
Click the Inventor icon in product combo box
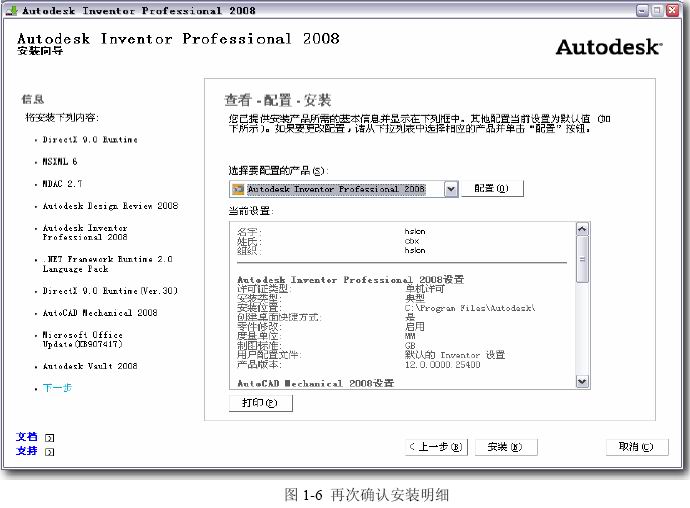pos(238,189)
